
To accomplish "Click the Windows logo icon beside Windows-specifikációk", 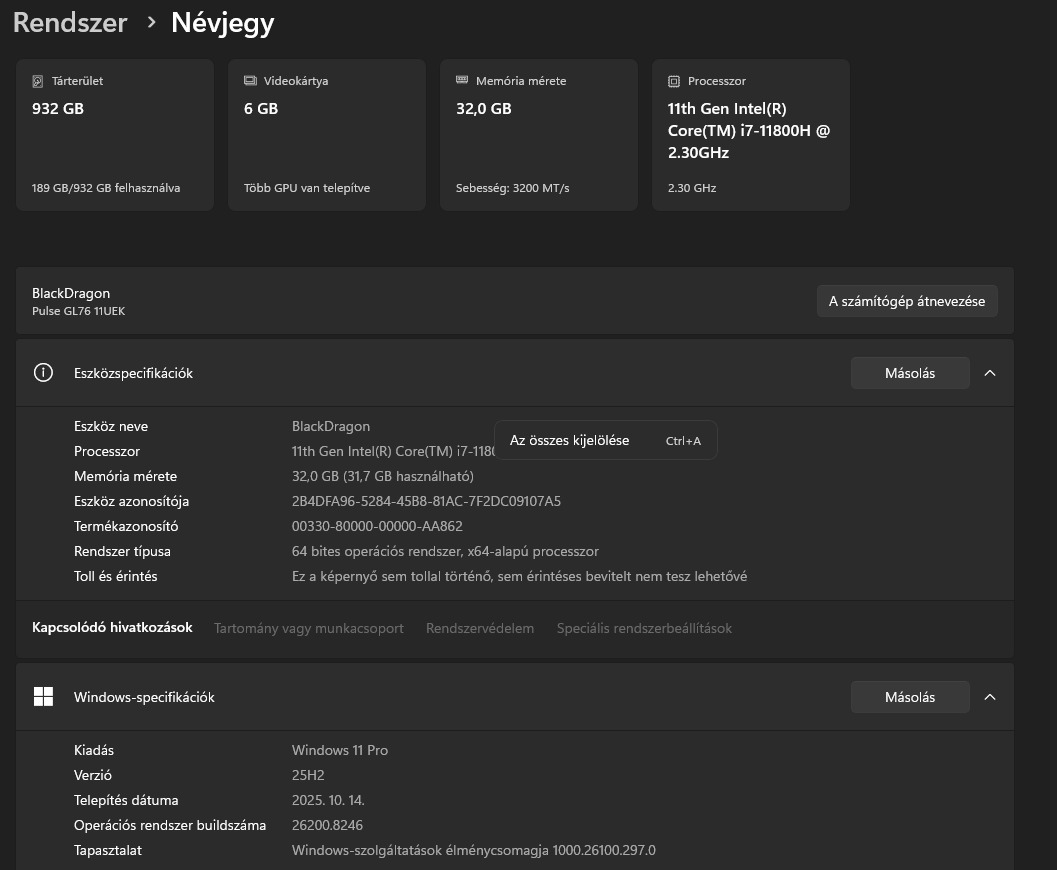I will (x=43, y=697).
